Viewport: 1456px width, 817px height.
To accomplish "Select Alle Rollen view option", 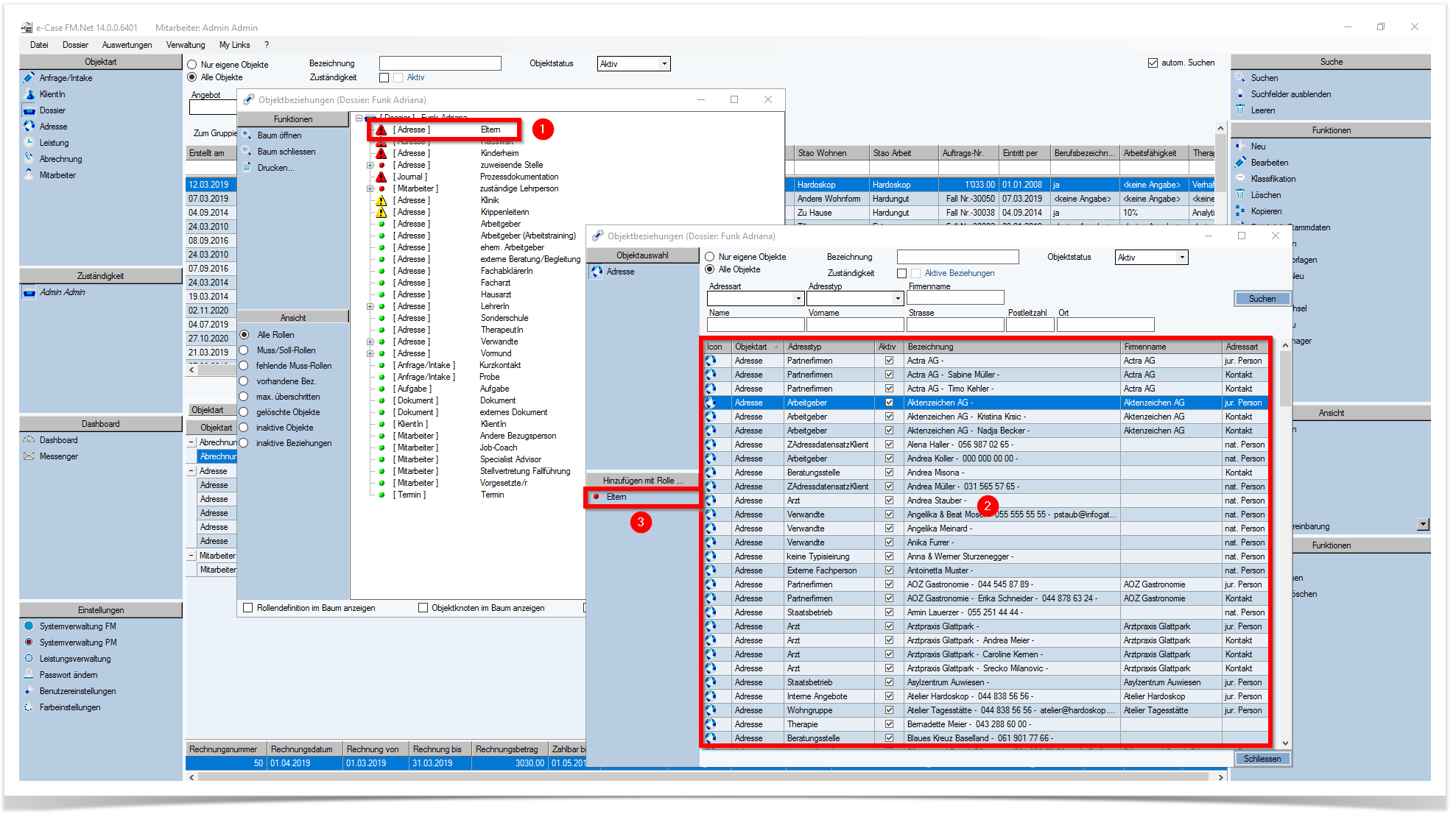I will point(245,335).
